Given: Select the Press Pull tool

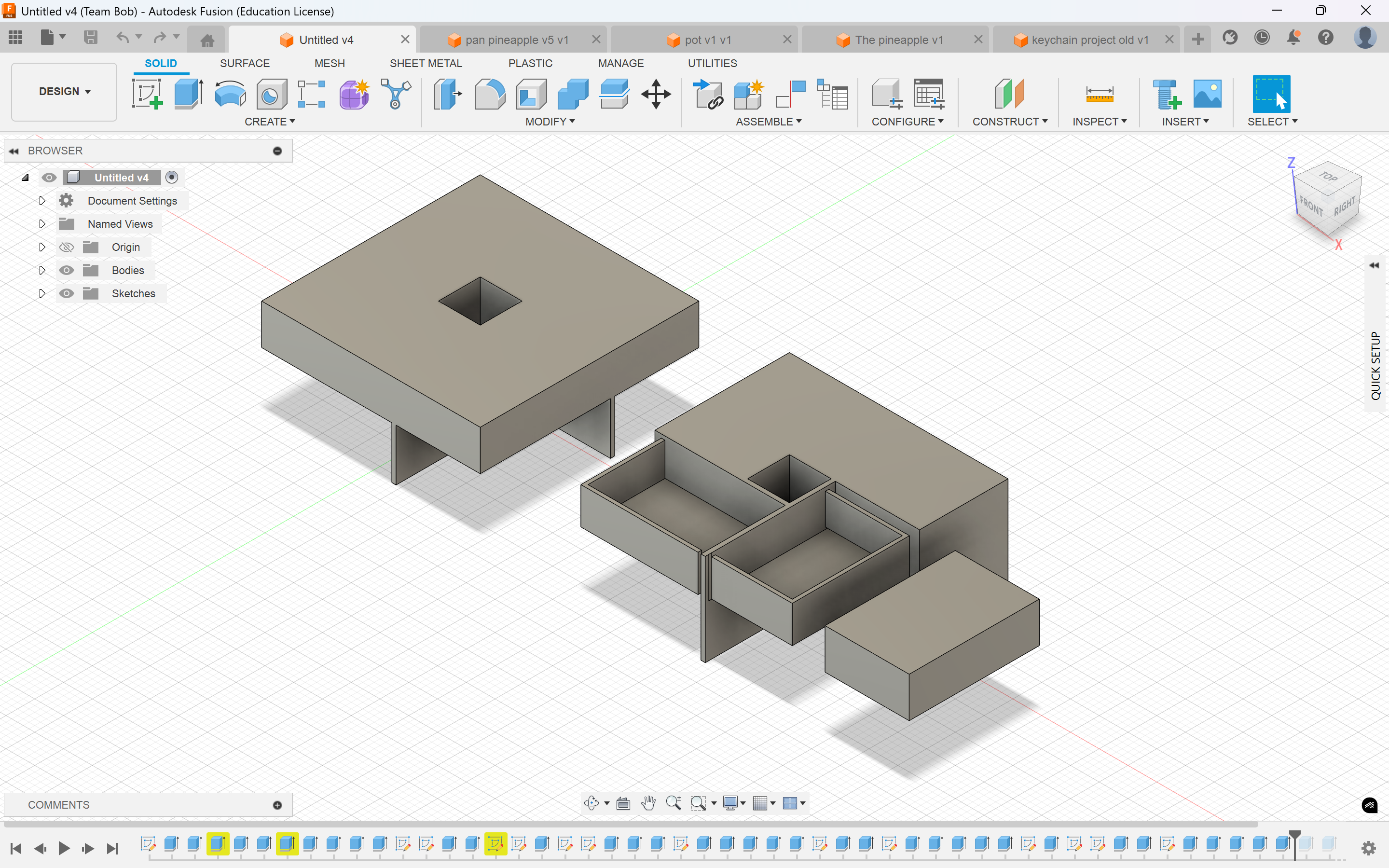Looking at the screenshot, I should (x=448, y=94).
